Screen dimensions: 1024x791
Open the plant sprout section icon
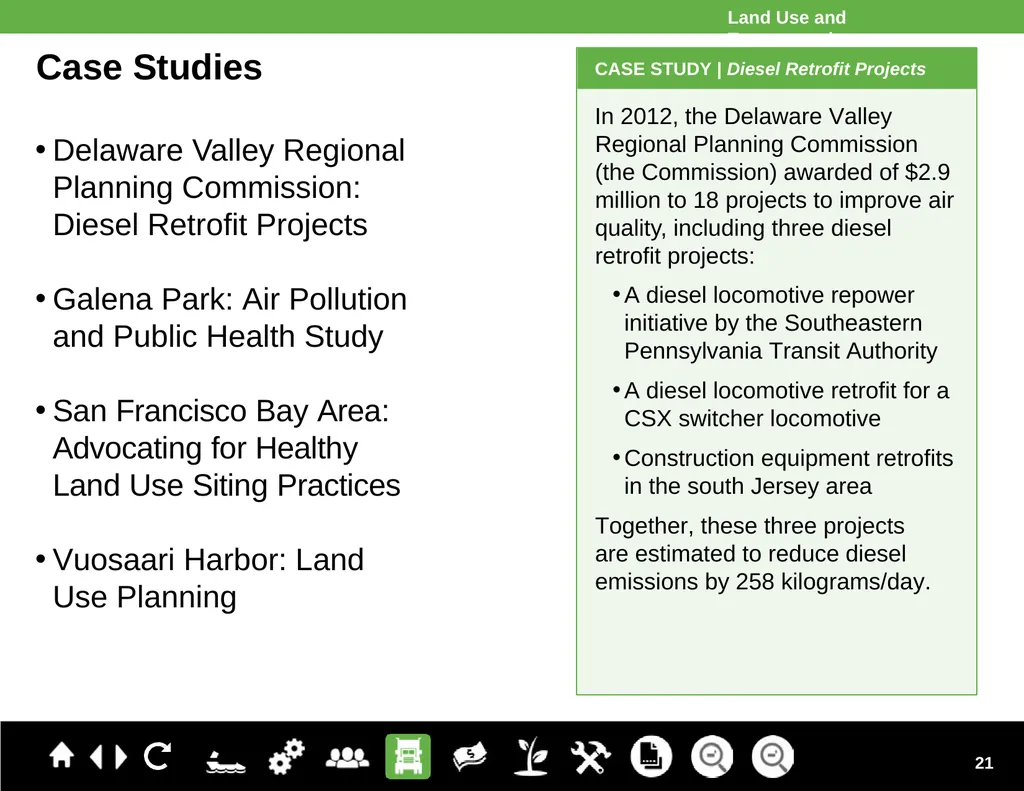click(x=530, y=756)
